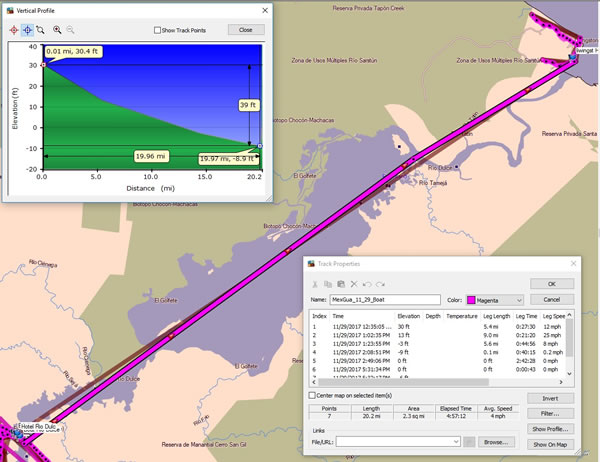Click the 4 mph Avg. Speed value

[498, 416]
